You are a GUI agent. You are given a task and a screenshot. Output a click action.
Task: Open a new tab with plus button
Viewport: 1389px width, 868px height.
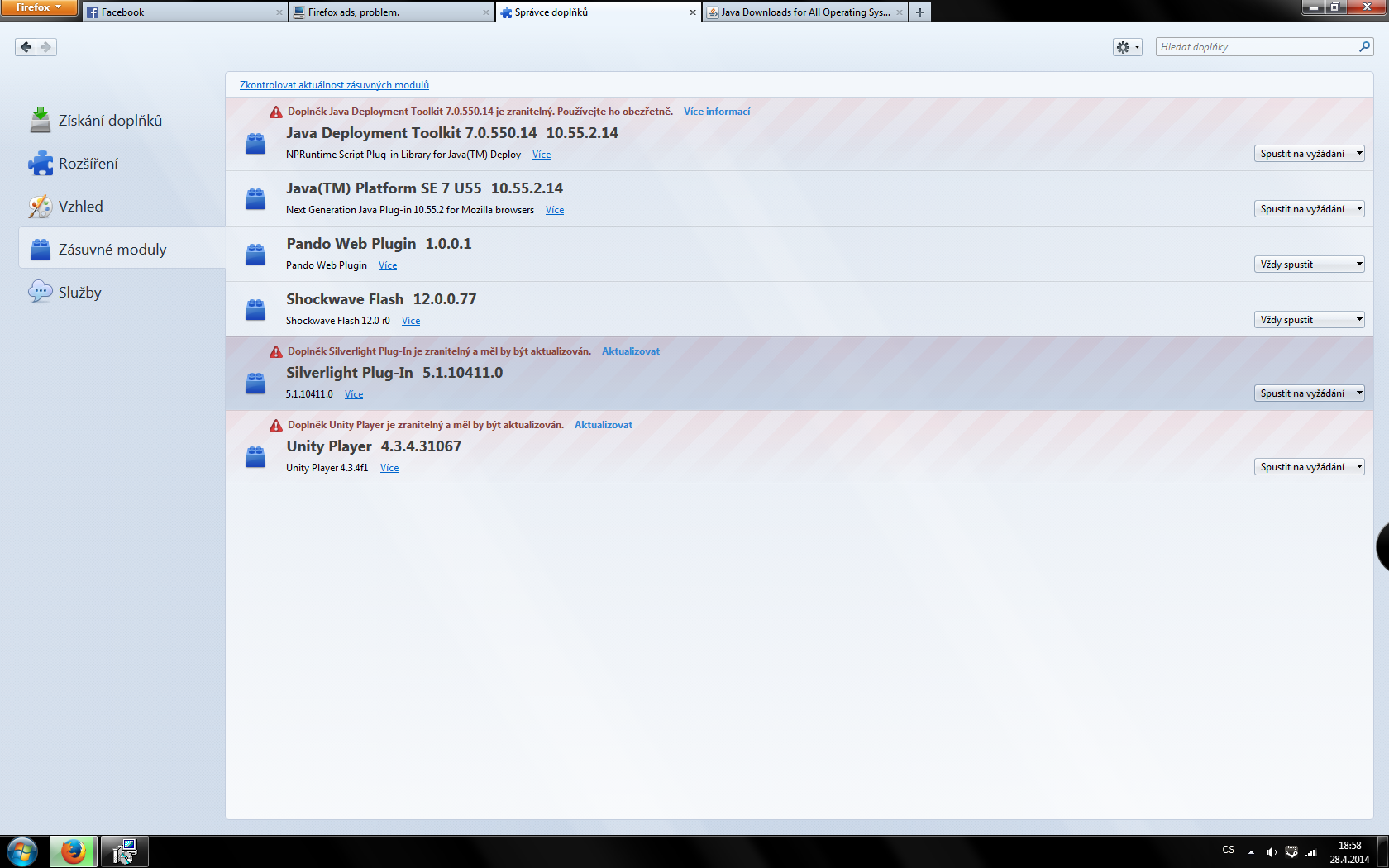[x=919, y=12]
